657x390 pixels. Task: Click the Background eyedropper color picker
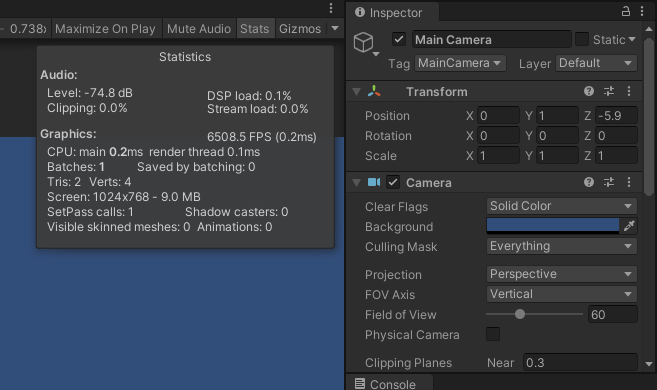(x=629, y=226)
